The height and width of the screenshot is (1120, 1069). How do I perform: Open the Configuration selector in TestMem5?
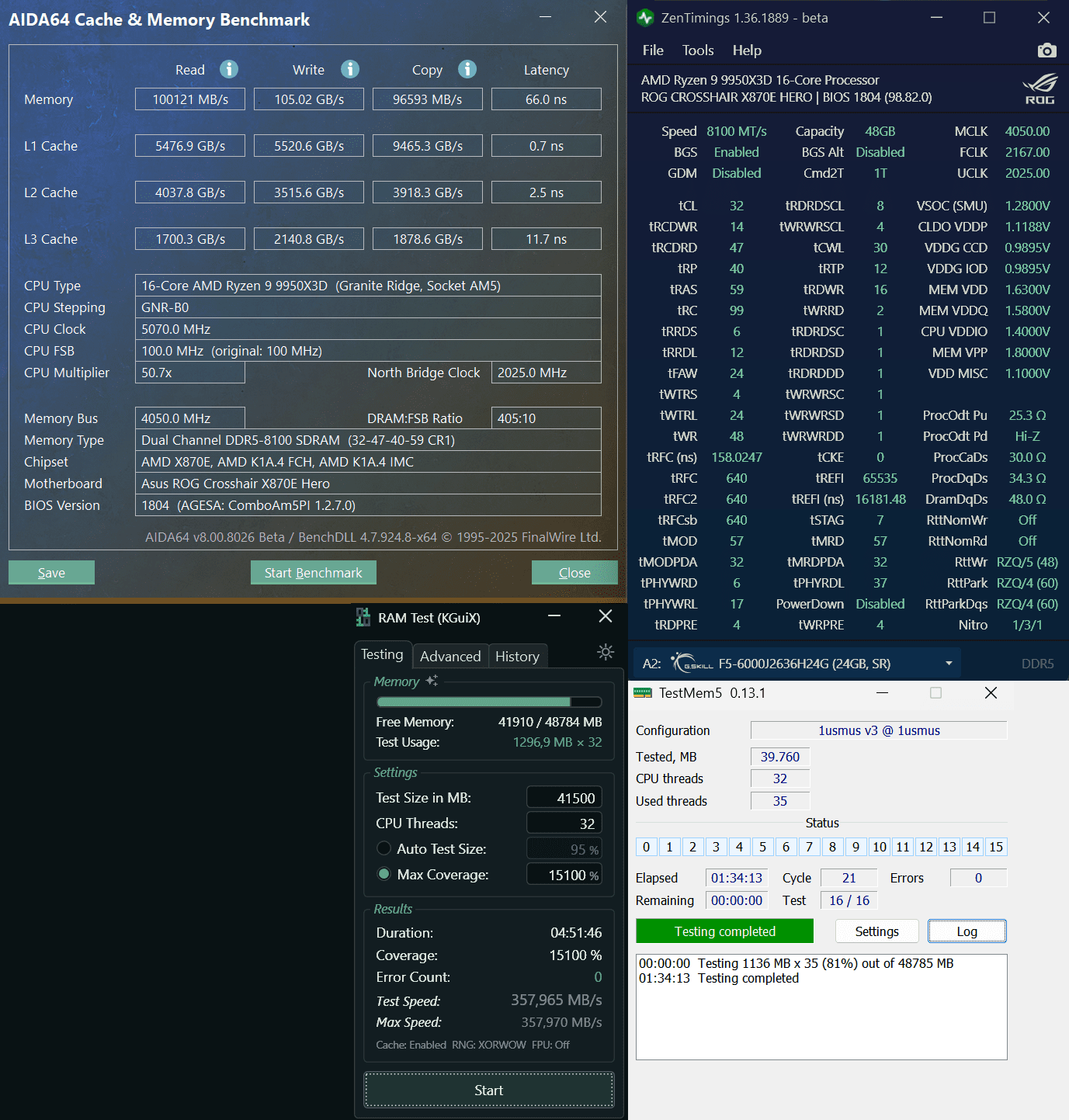[x=878, y=730]
